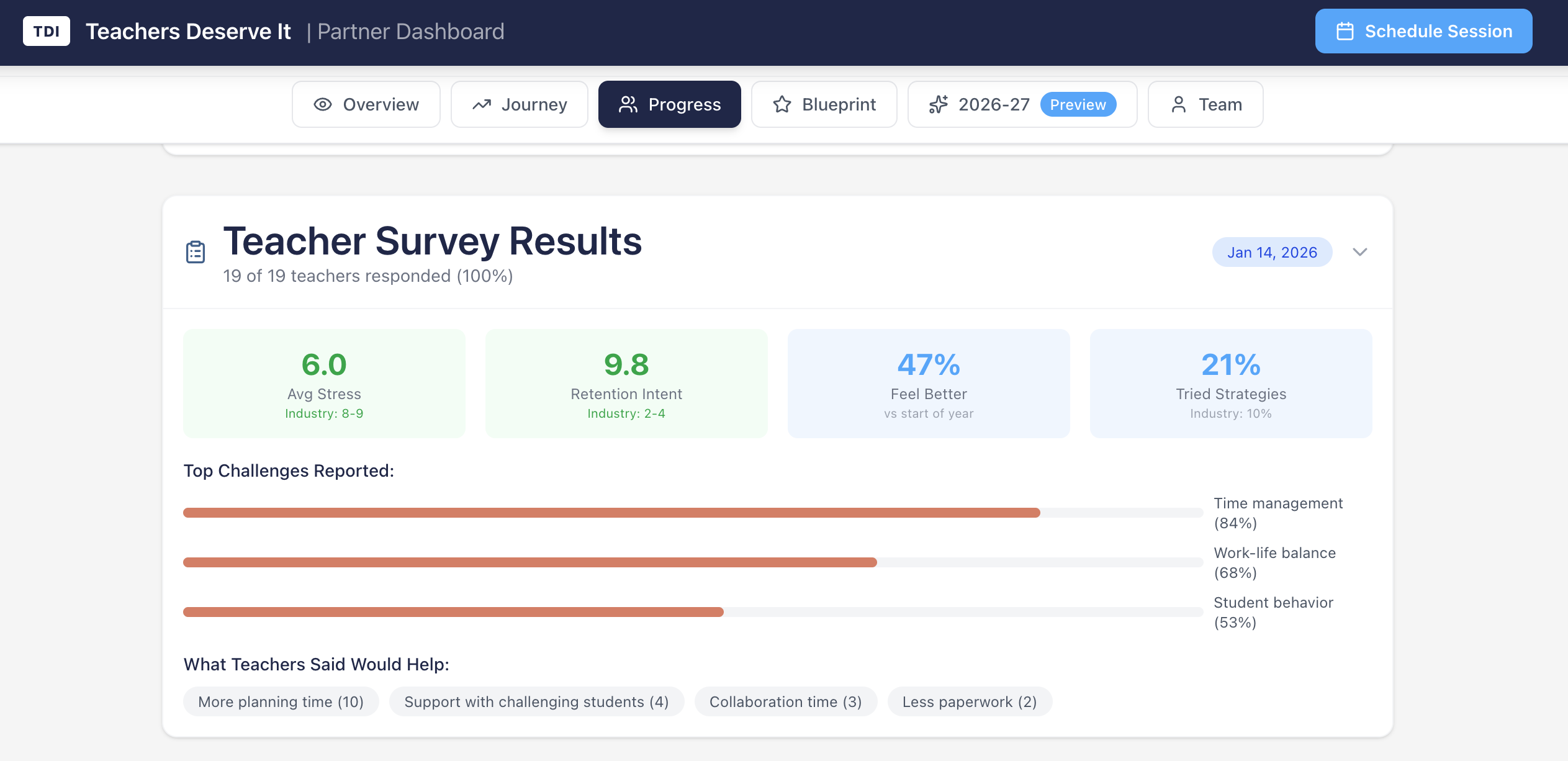The width and height of the screenshot is (1568, 761).
Task: Click the eye icon on the Overview tab
Action: pyautogui.click(x=323, y=104)
